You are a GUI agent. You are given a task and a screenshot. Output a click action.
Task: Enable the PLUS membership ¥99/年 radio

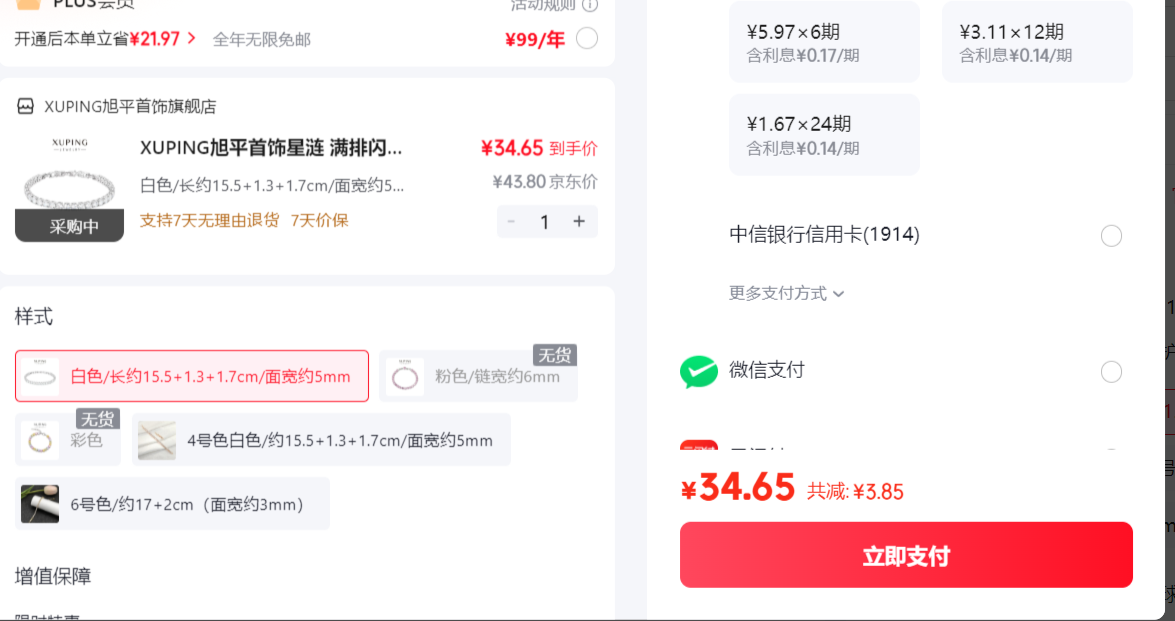[x=587, y=38]
